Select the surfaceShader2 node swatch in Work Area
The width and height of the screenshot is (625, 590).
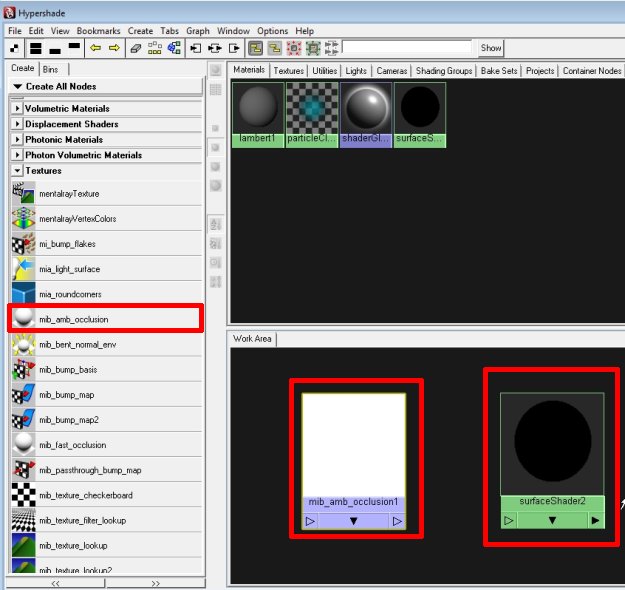click(552, 444)
